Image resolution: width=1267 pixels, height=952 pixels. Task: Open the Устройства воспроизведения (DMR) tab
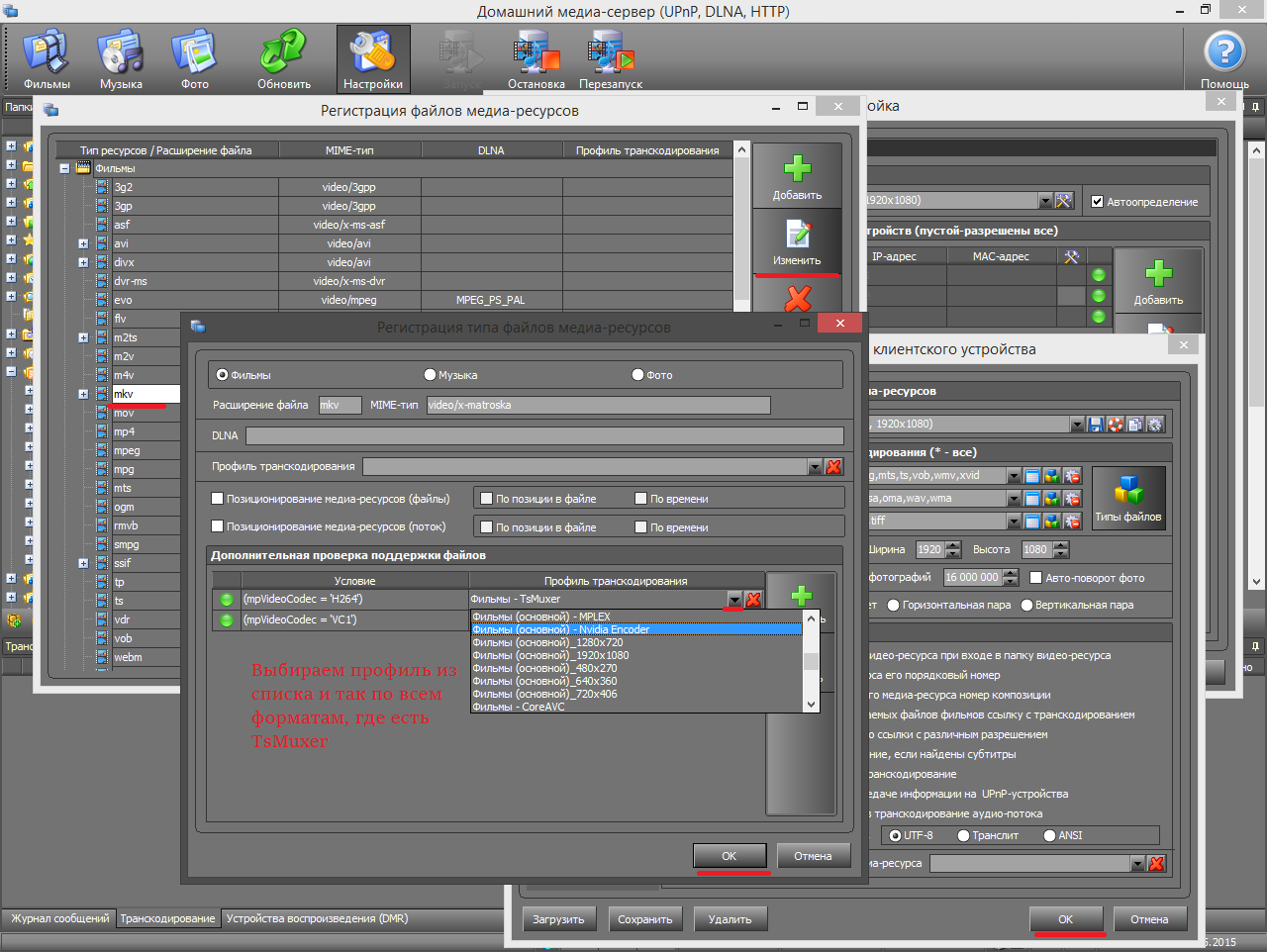(317, 919)
